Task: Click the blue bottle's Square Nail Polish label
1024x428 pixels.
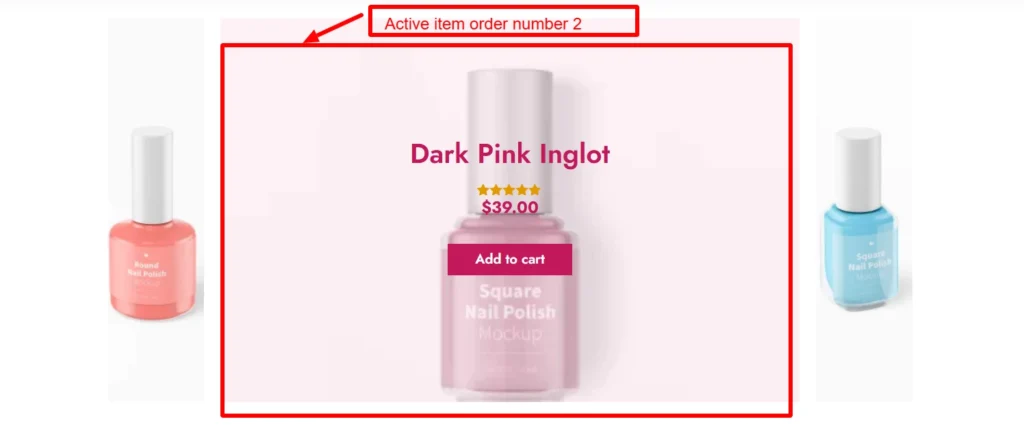Action: coord(869,261)
